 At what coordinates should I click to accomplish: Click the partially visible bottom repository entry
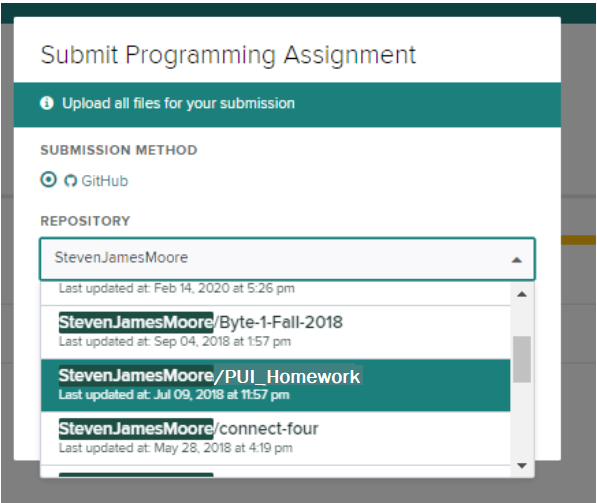click(x=275, y=471)
